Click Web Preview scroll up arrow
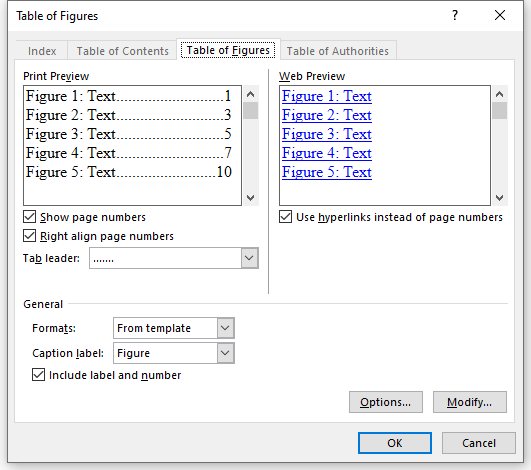 tap(499, 94)
